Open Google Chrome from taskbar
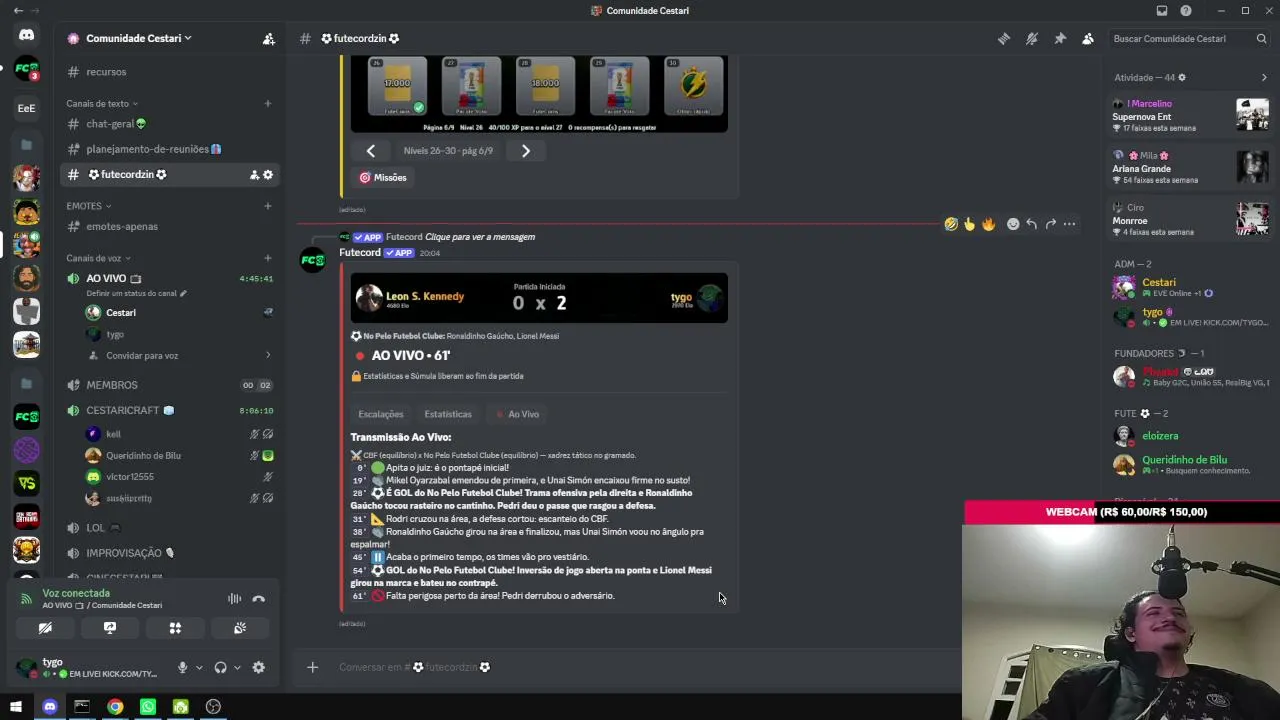 coord(115,707)
